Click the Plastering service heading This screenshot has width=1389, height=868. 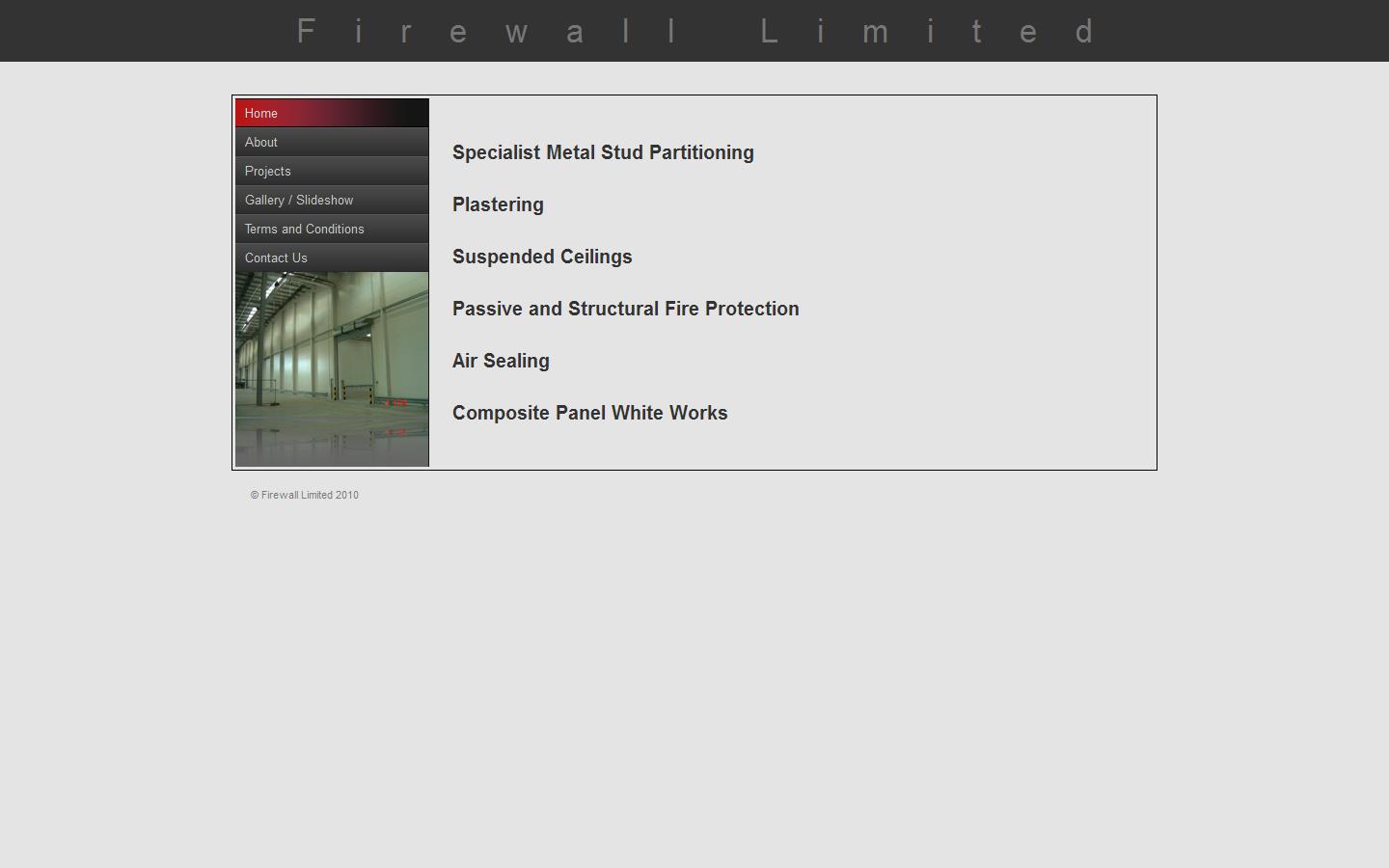498,204
